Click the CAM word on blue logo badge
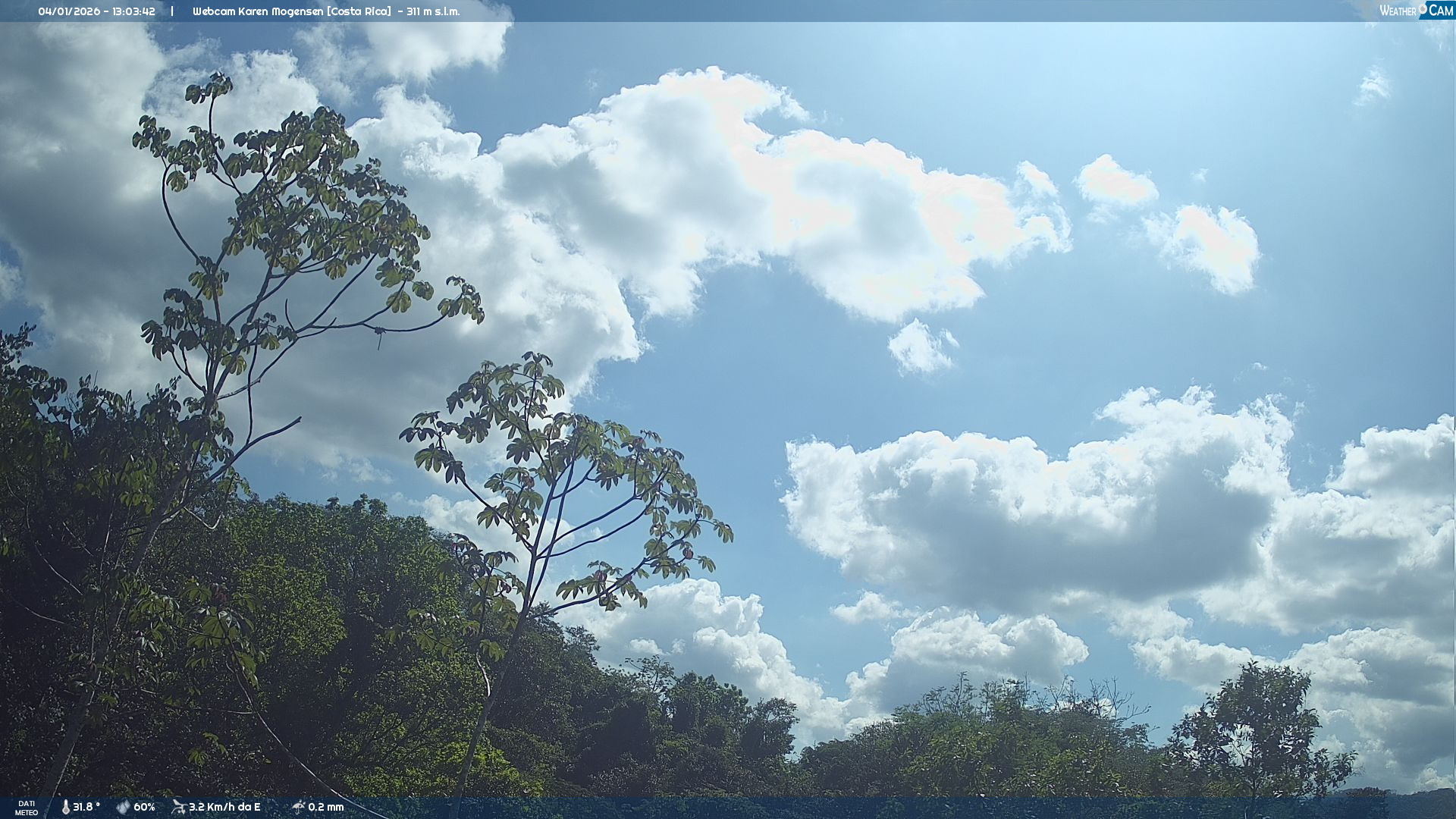Viewport: 1456px width, 819px height. click(x=1441, y=11)
